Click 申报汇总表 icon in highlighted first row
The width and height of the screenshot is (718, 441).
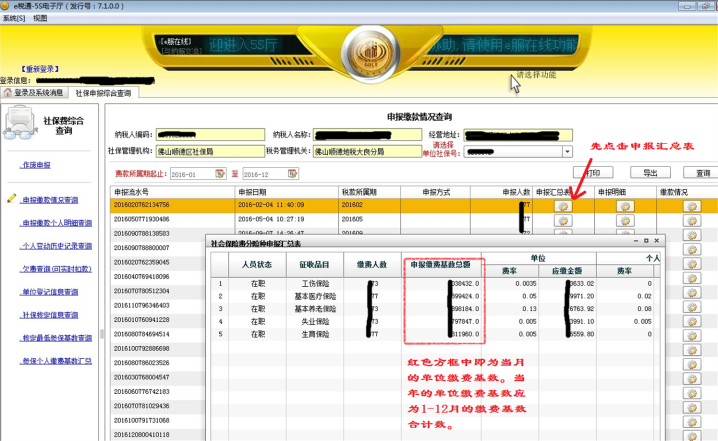coord(564,205)
